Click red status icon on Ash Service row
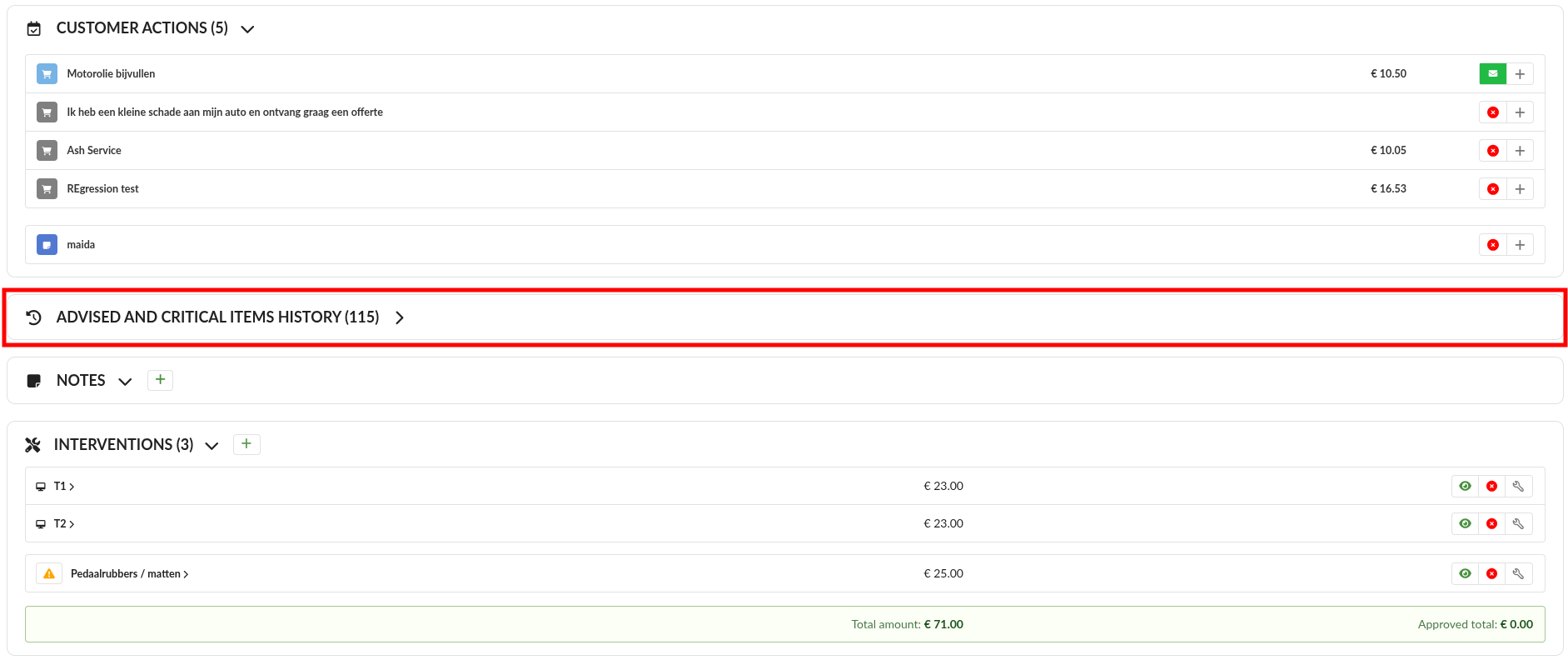The image size is (1568, 660). pyautogui.click(x=1492, y=151)
